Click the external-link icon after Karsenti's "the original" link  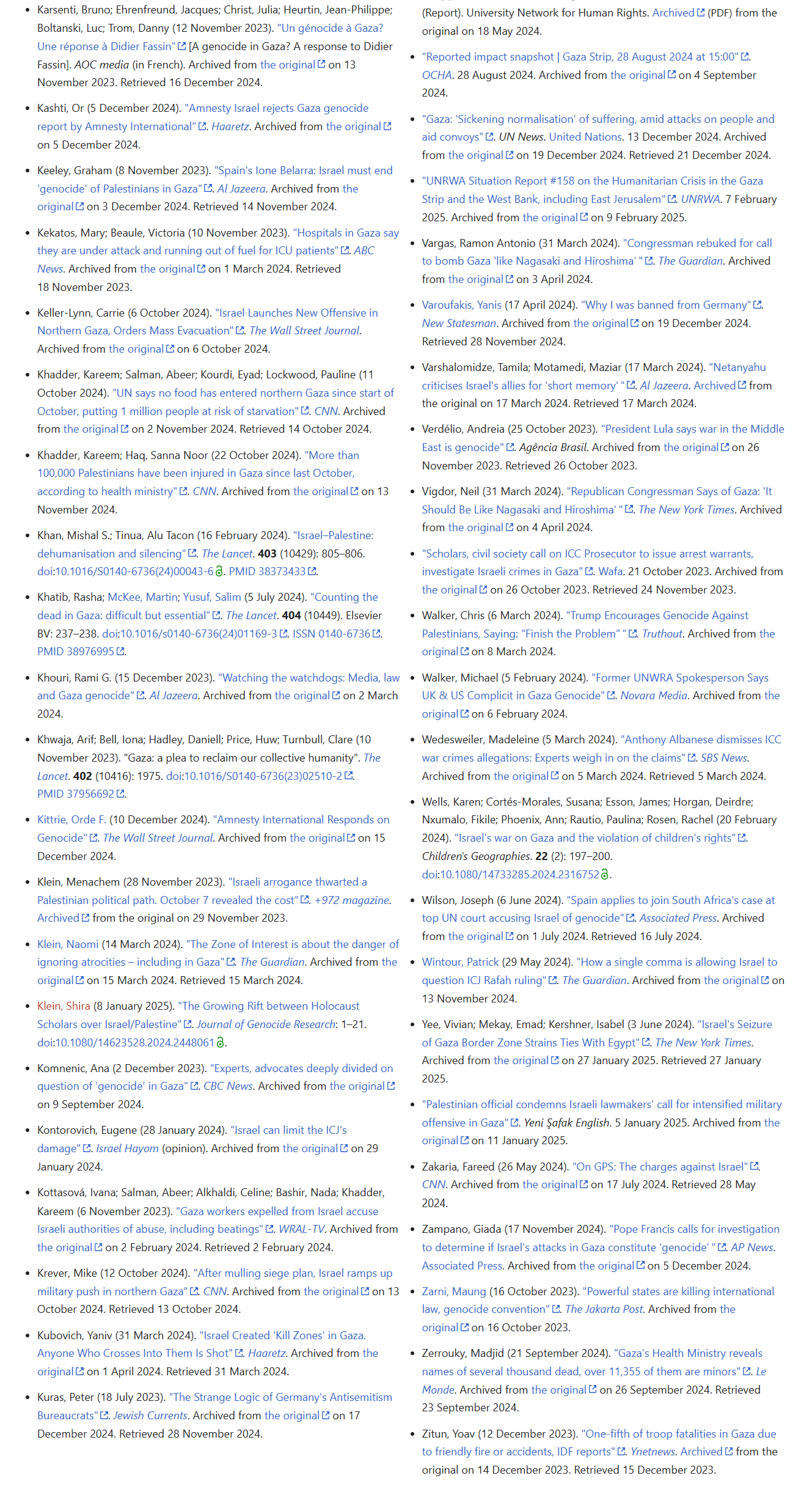click(321, 65)
